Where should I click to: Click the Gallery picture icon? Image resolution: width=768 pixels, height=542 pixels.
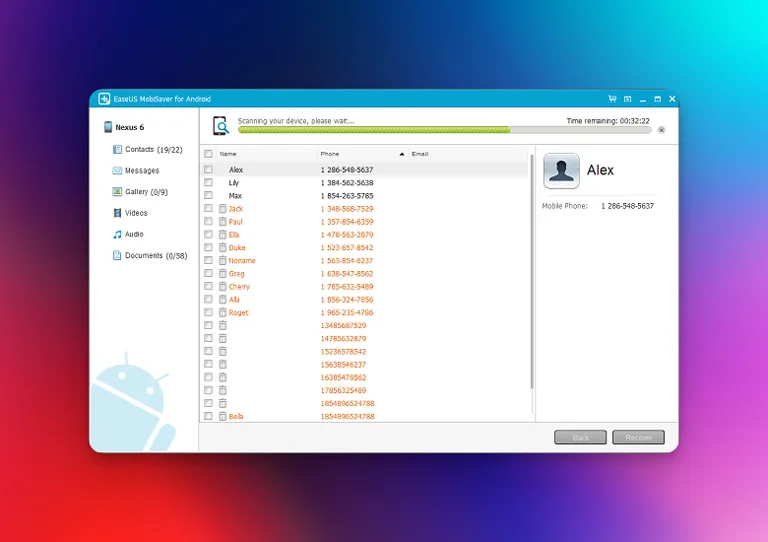tap(117, 191)
